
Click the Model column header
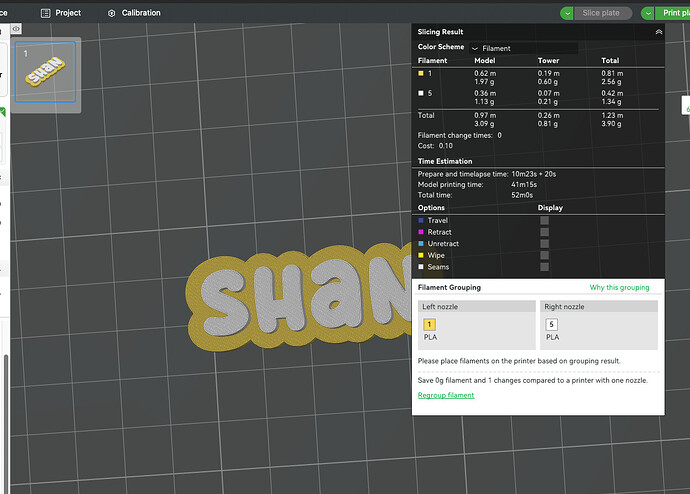pos(484,60)
